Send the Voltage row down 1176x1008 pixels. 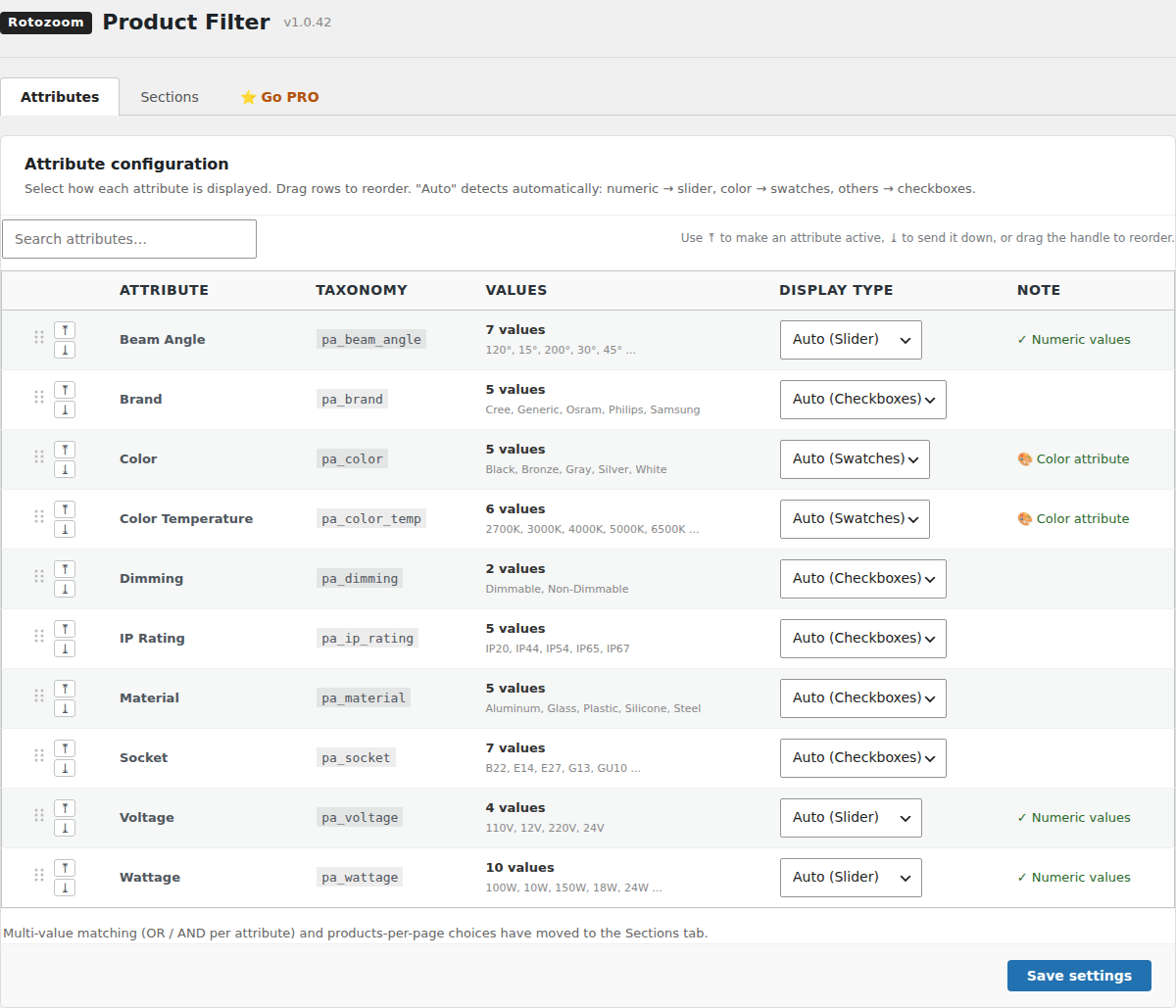(65, 828)
